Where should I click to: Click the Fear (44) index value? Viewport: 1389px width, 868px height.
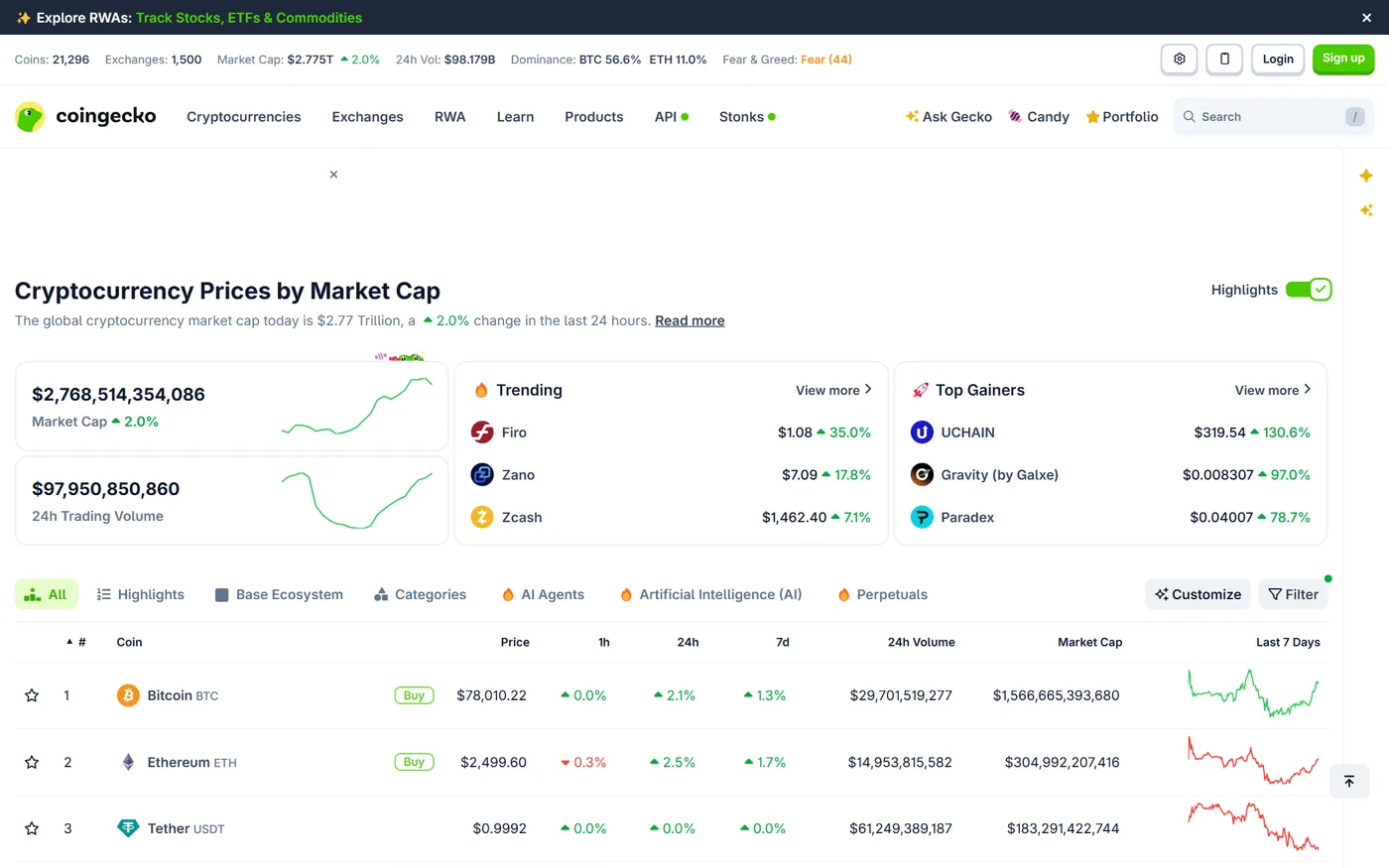(826, 60)
